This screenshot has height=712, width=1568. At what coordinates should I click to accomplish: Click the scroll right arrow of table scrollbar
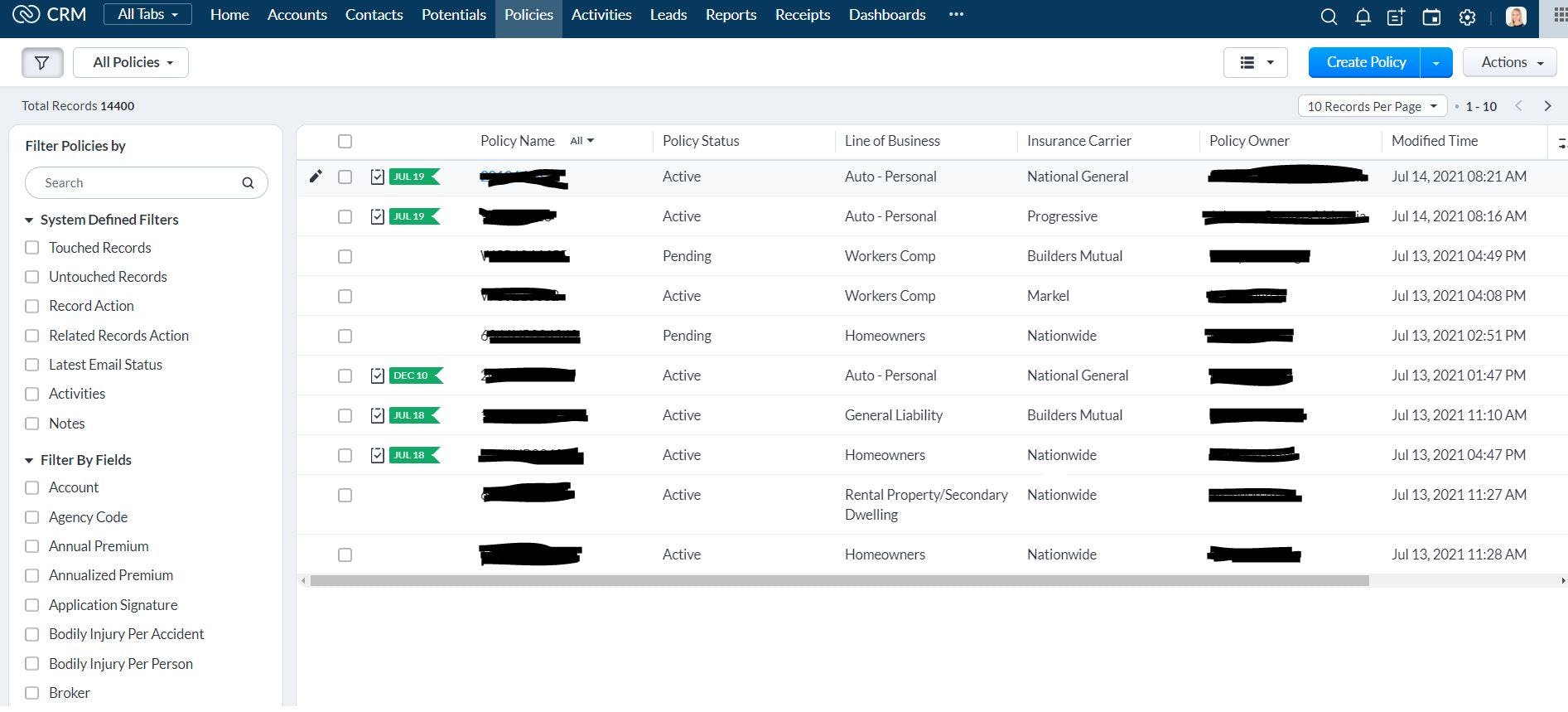point(1563,581)
